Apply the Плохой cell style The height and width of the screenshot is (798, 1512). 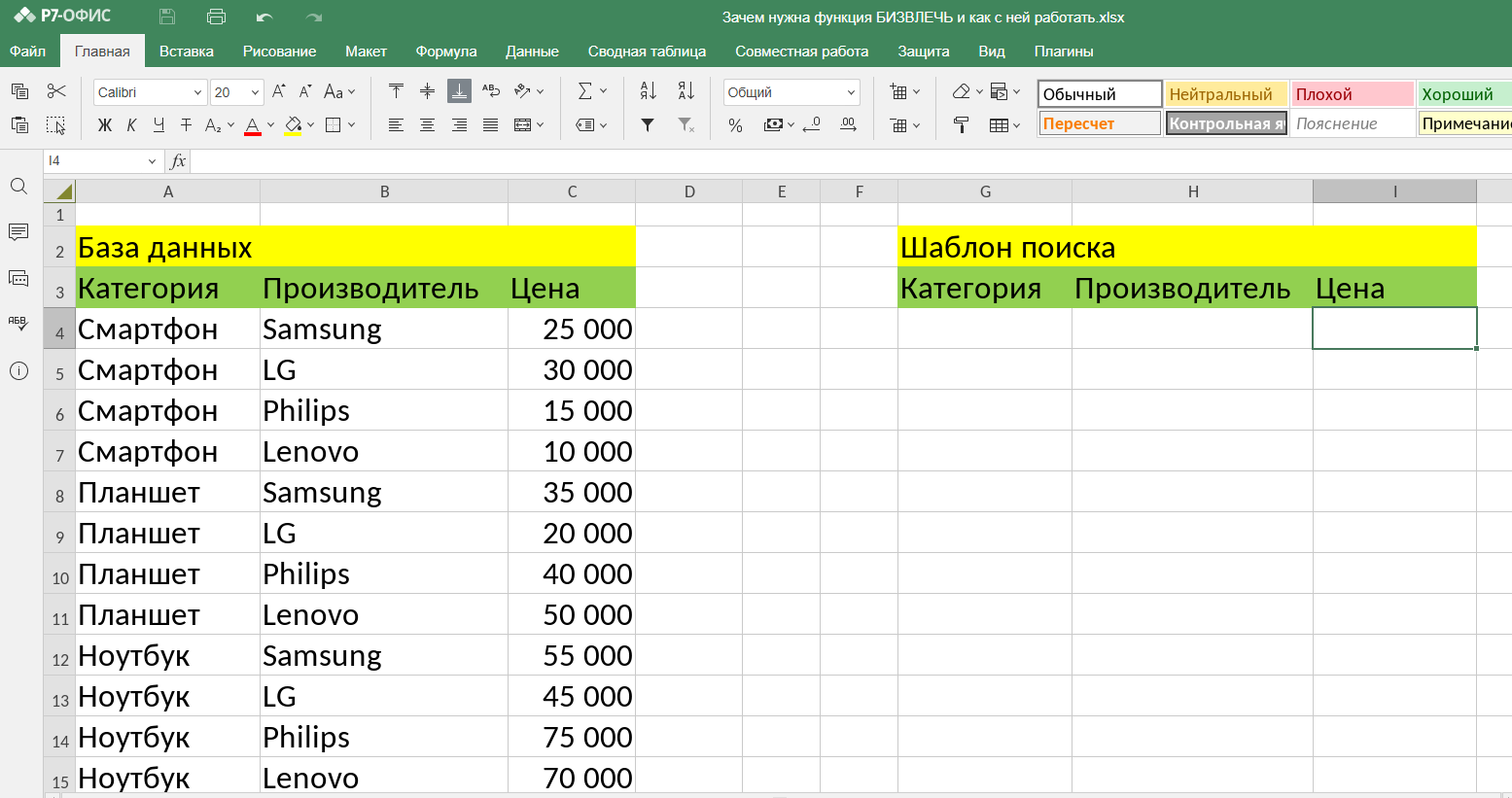pos(1353,93)
